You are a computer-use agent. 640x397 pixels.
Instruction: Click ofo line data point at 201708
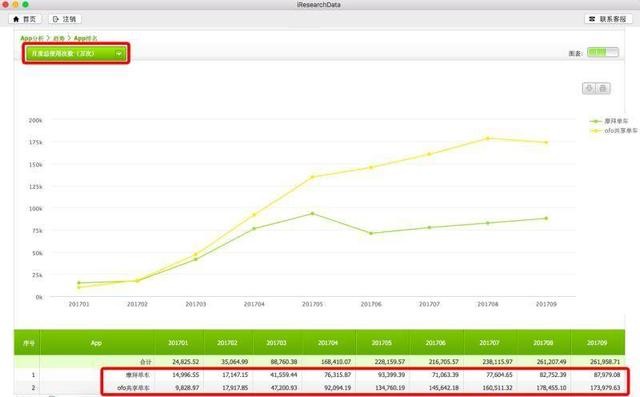pos(488,138)
